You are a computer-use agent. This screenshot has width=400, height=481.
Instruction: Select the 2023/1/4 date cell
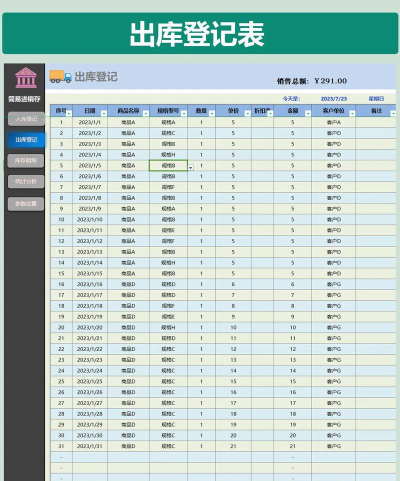tap(90, 155)
